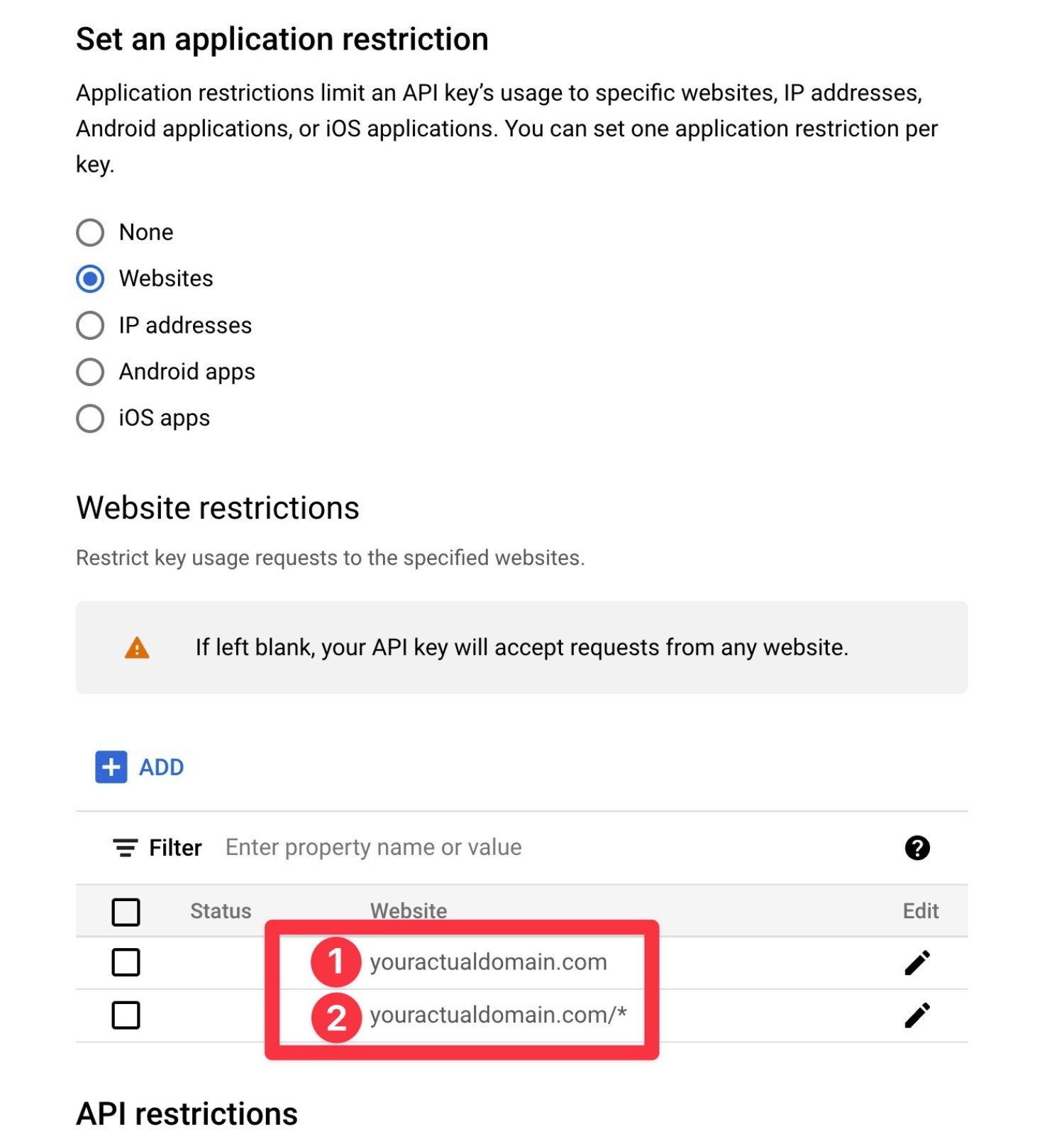Select the Android apps restriction
1064x1146 pixels.
[89, 372]
